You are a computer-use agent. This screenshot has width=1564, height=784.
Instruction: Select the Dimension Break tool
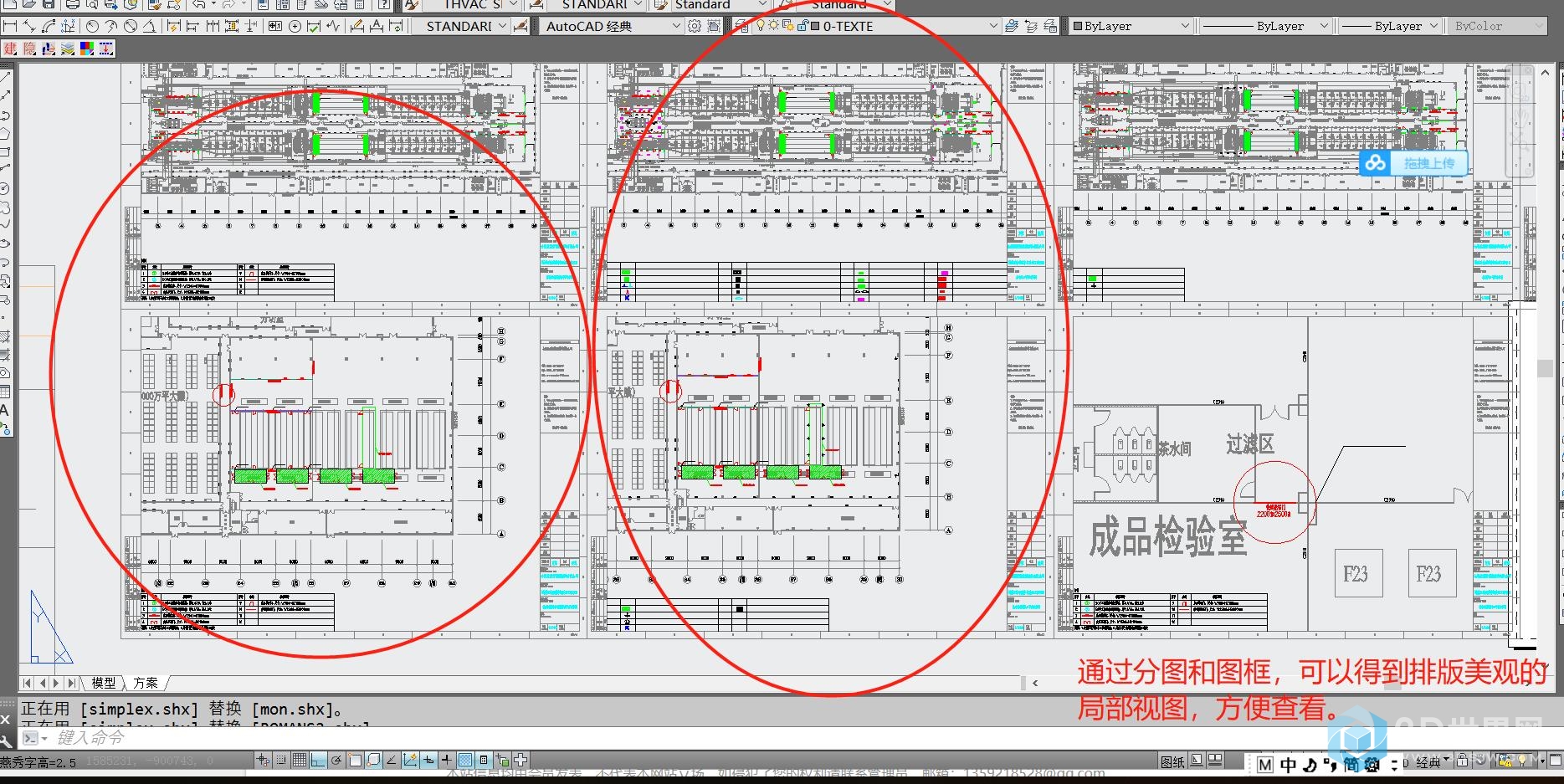point(250,26)
